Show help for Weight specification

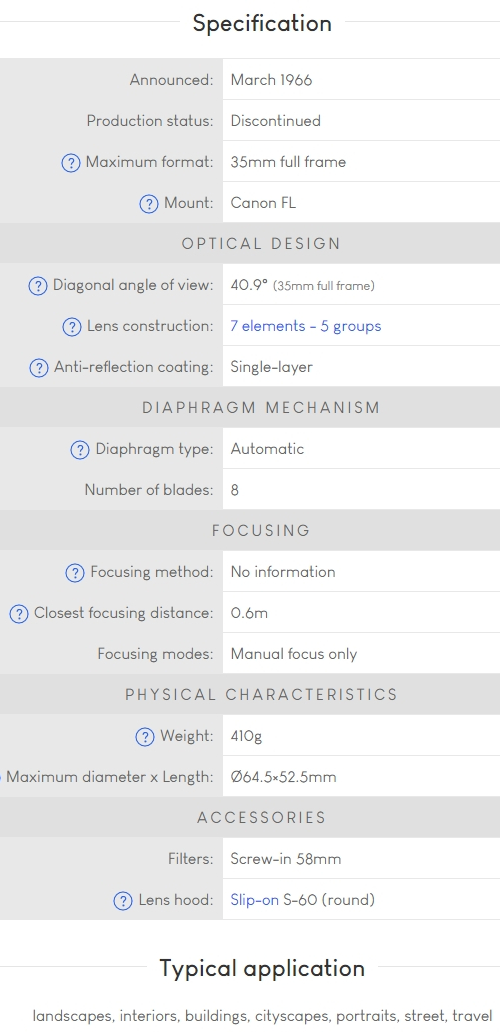[x=145, y=736]
